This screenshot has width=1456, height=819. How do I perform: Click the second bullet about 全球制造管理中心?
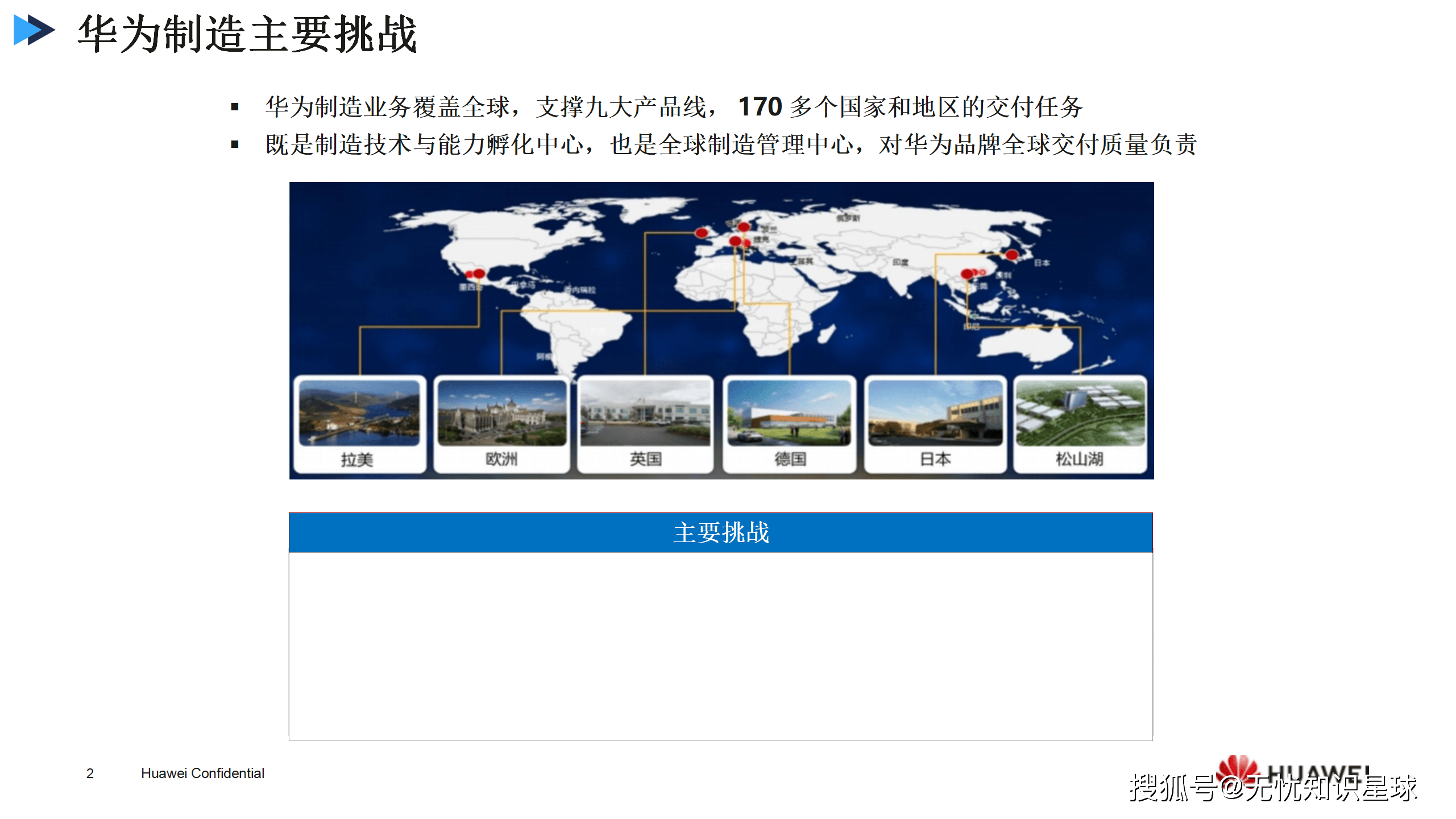[731, 144]
